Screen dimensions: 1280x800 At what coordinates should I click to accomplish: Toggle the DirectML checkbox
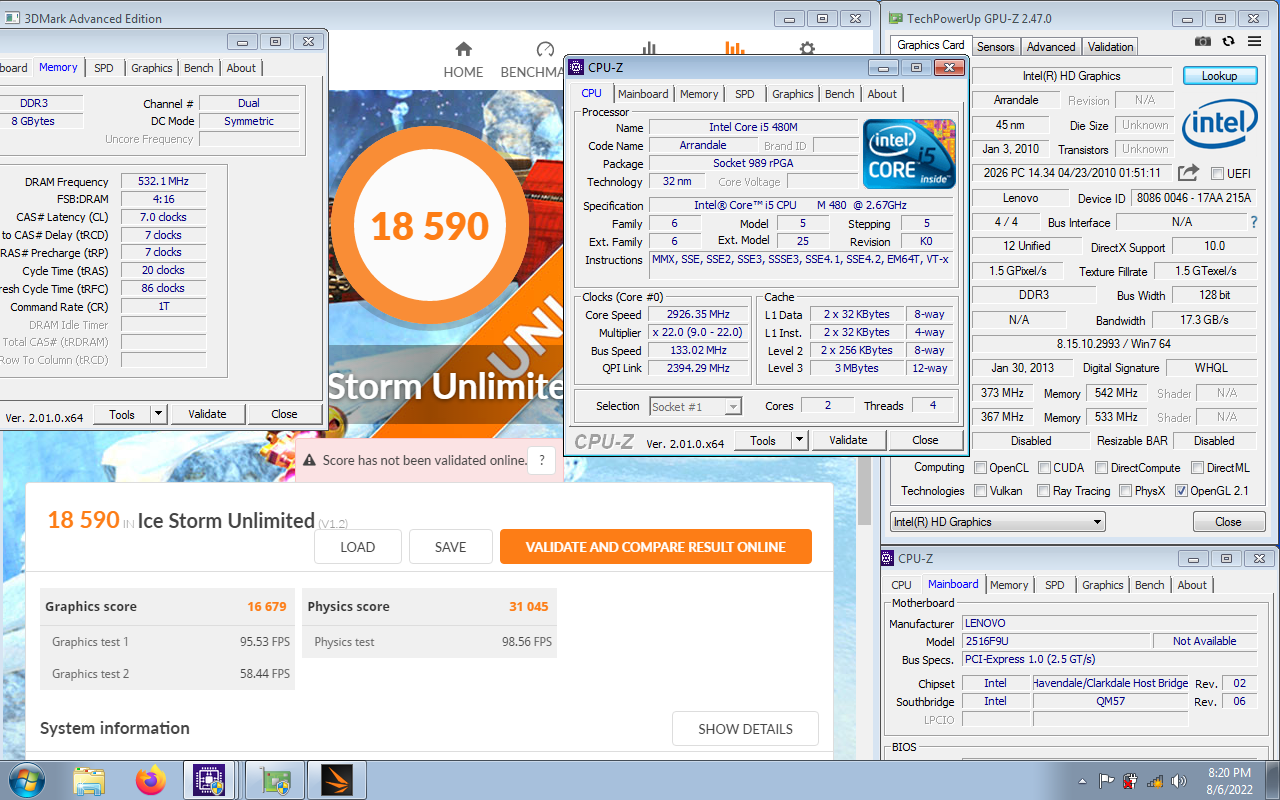coord(1197,467)
